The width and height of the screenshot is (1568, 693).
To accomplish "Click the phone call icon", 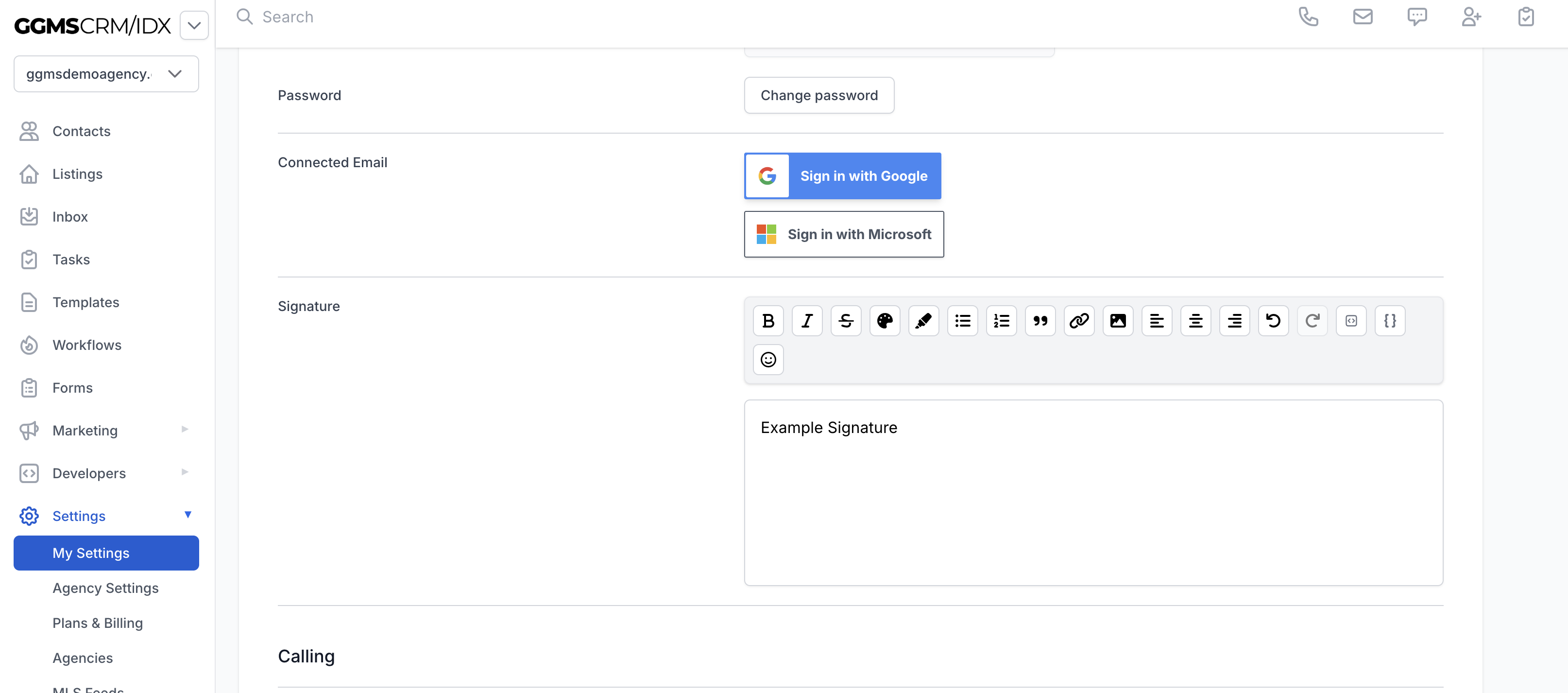I will click(1308, 17).
